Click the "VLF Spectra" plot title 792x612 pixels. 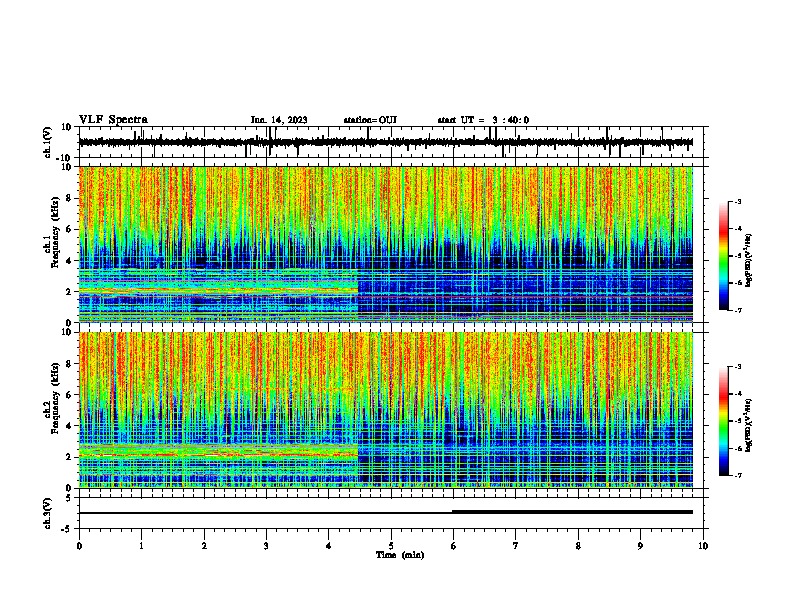(x=113, y=120)
